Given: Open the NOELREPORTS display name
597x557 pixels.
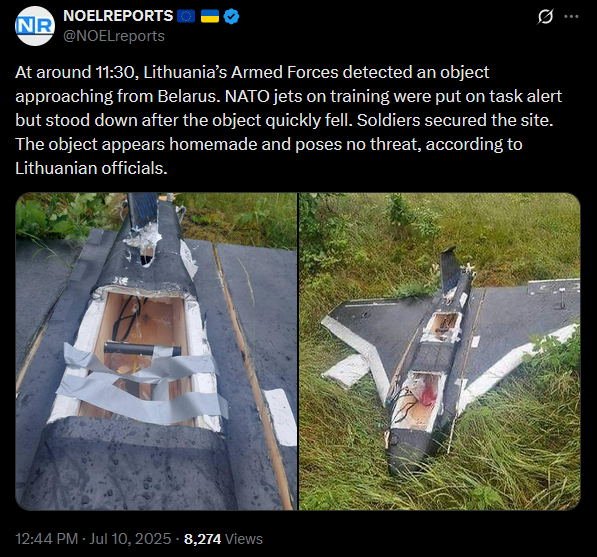Looking at the screenshot, I should (118, 16).
